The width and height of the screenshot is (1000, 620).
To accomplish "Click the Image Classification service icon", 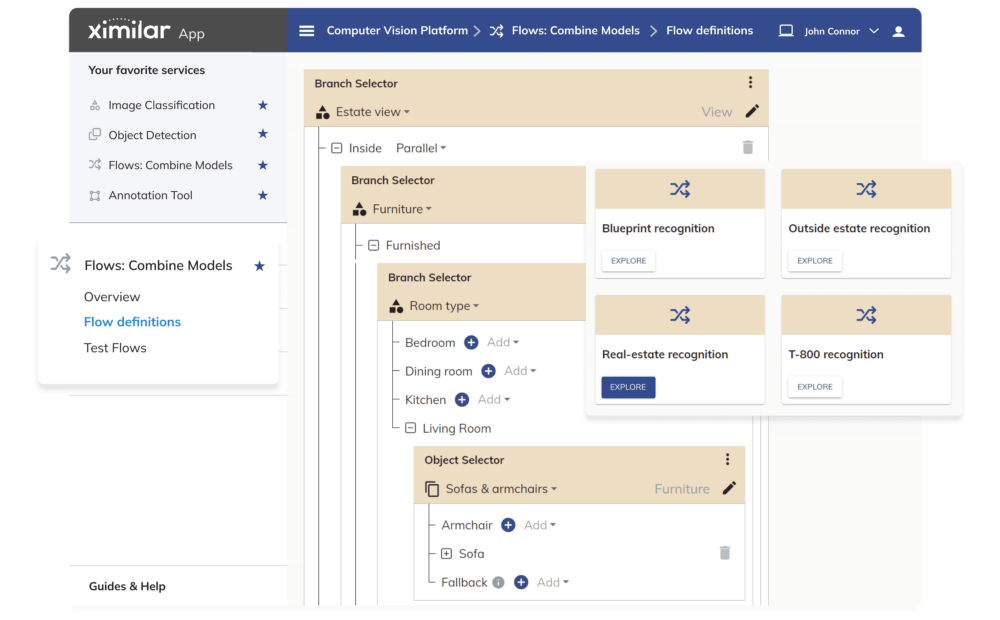I will click(x=94, y=105).
